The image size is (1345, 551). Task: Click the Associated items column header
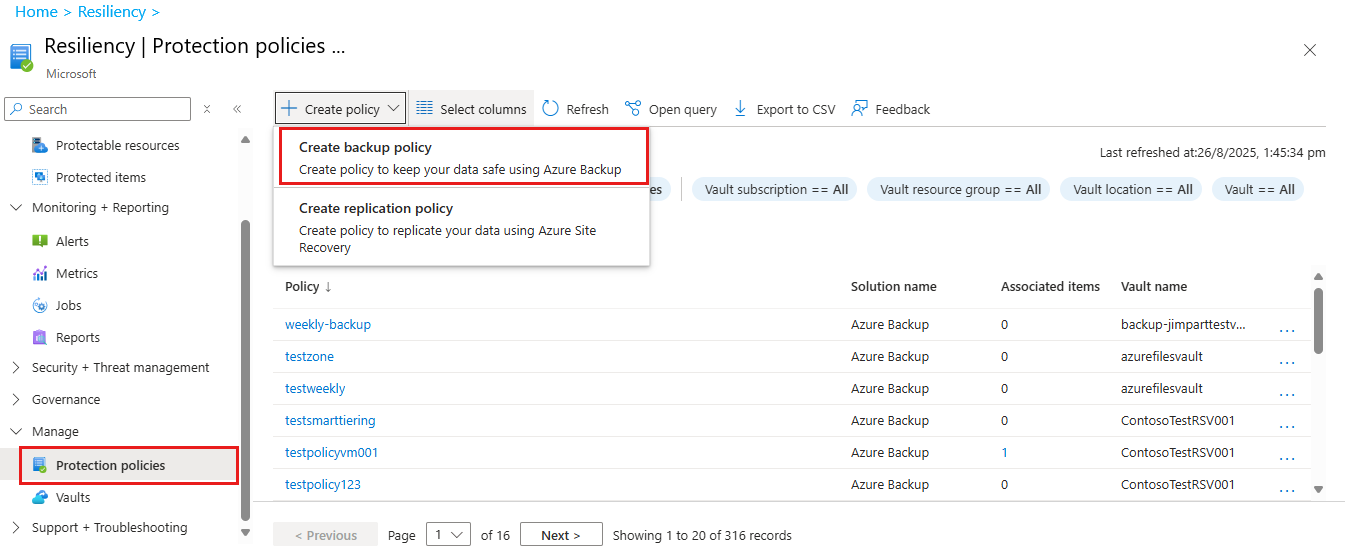[x=1050, y=286]
